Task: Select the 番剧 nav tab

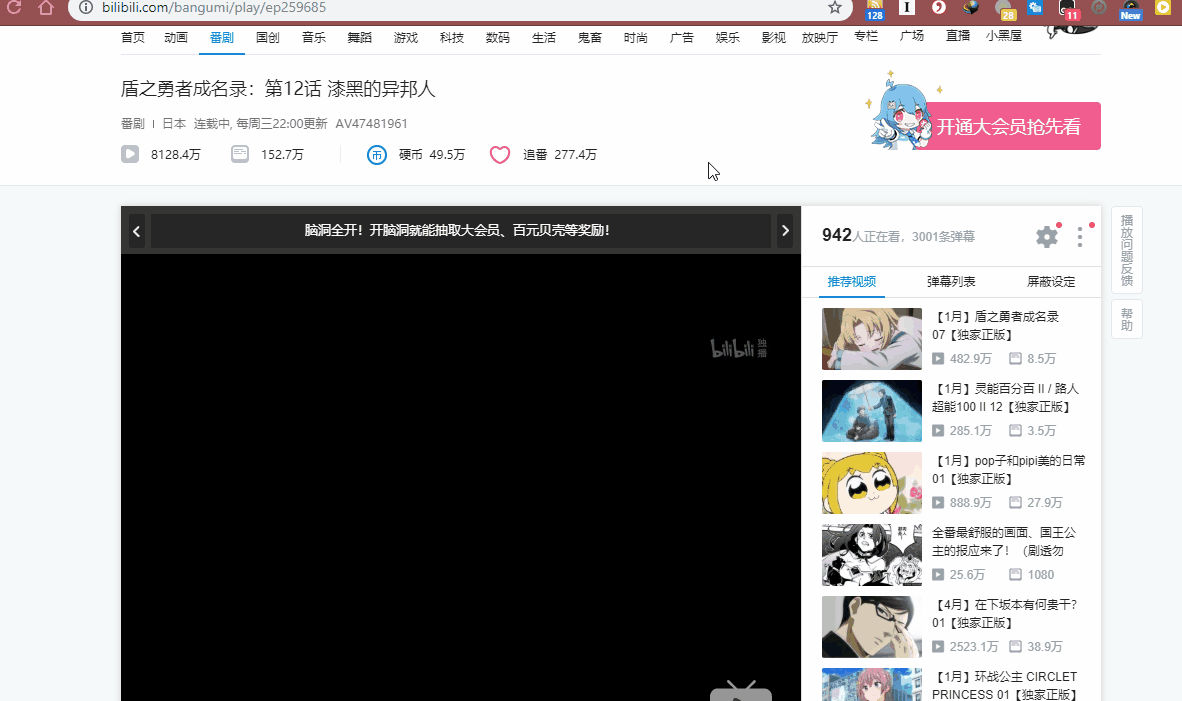Action: pos(222,38)
